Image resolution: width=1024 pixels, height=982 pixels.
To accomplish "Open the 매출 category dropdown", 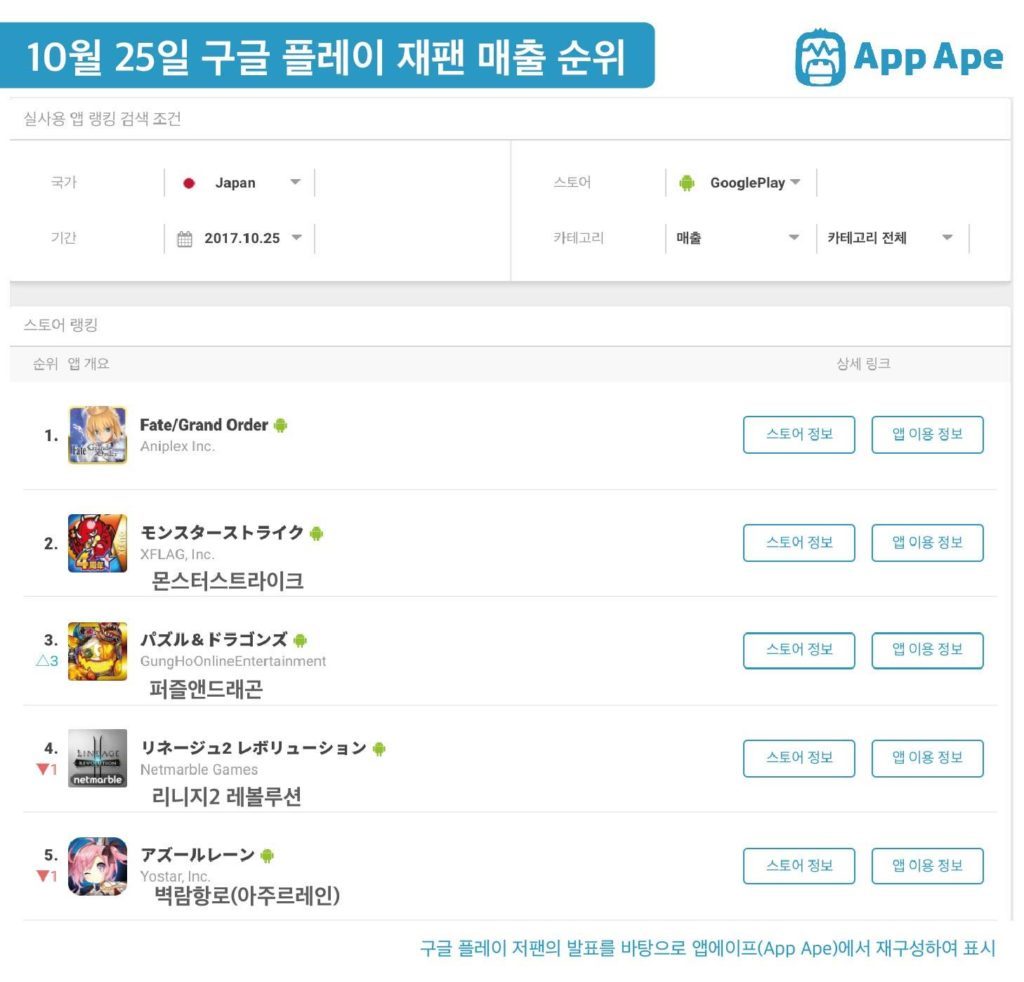I will [740, 238].
